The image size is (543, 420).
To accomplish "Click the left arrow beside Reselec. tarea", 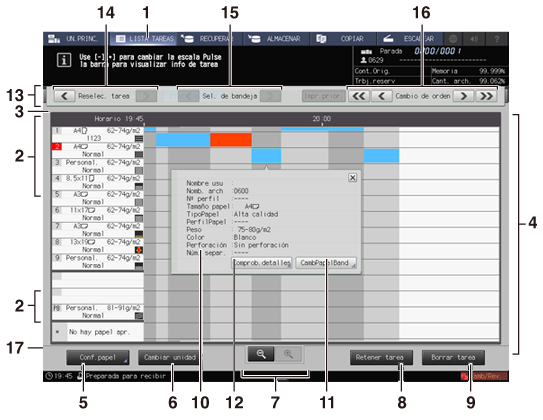I will coord(64,96).
